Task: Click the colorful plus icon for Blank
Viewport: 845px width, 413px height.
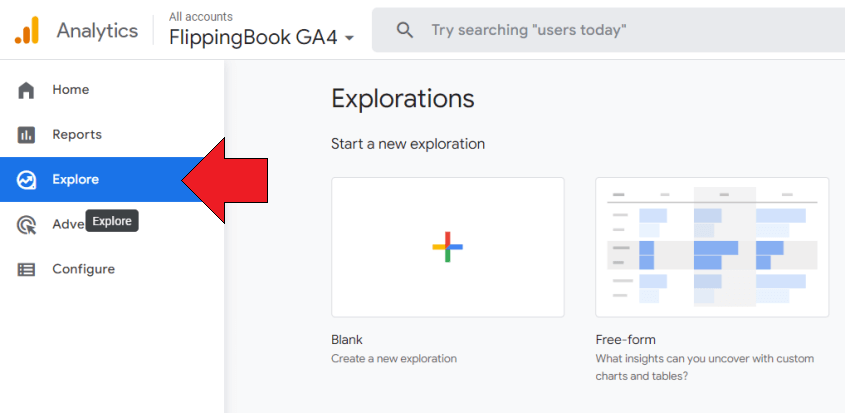Action: pos(447,247)
